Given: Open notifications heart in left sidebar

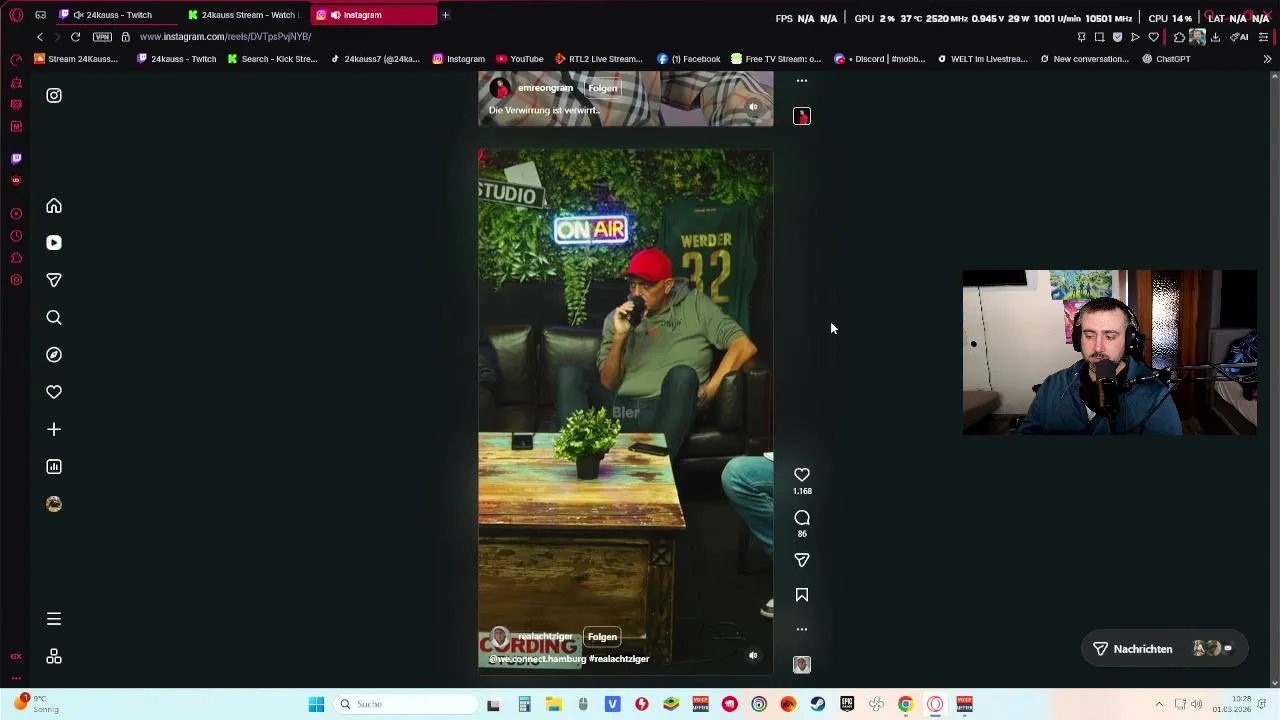Looking at the screenshot, I should tap(54, 392).
